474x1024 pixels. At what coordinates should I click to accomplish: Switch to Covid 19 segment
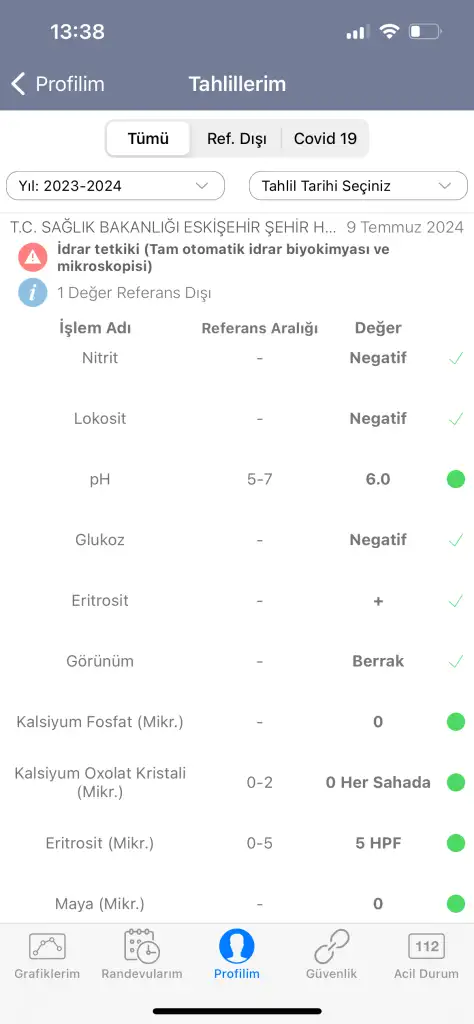pos(325,138)
